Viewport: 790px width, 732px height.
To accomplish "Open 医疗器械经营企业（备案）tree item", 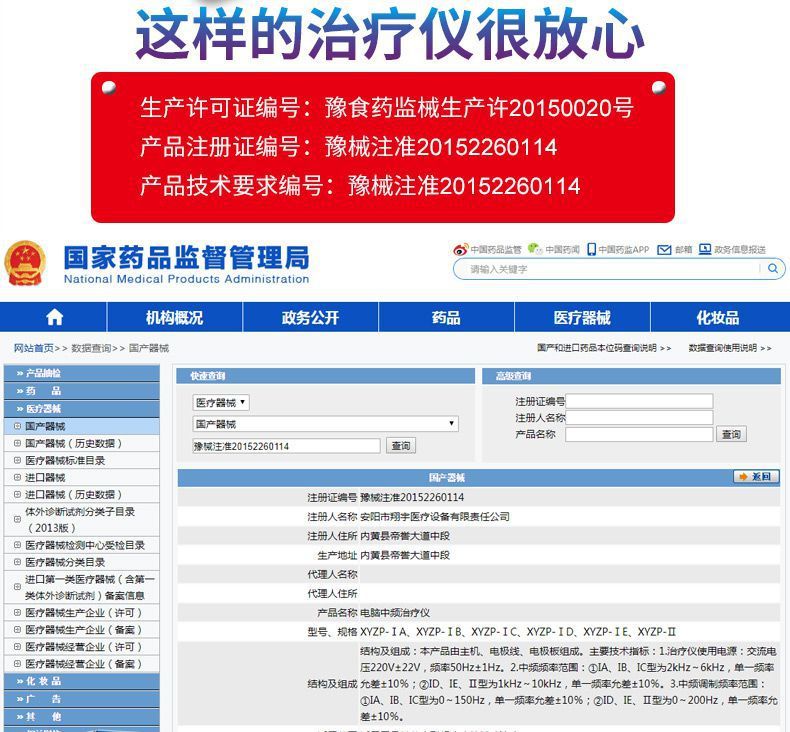I will (84, 664).
